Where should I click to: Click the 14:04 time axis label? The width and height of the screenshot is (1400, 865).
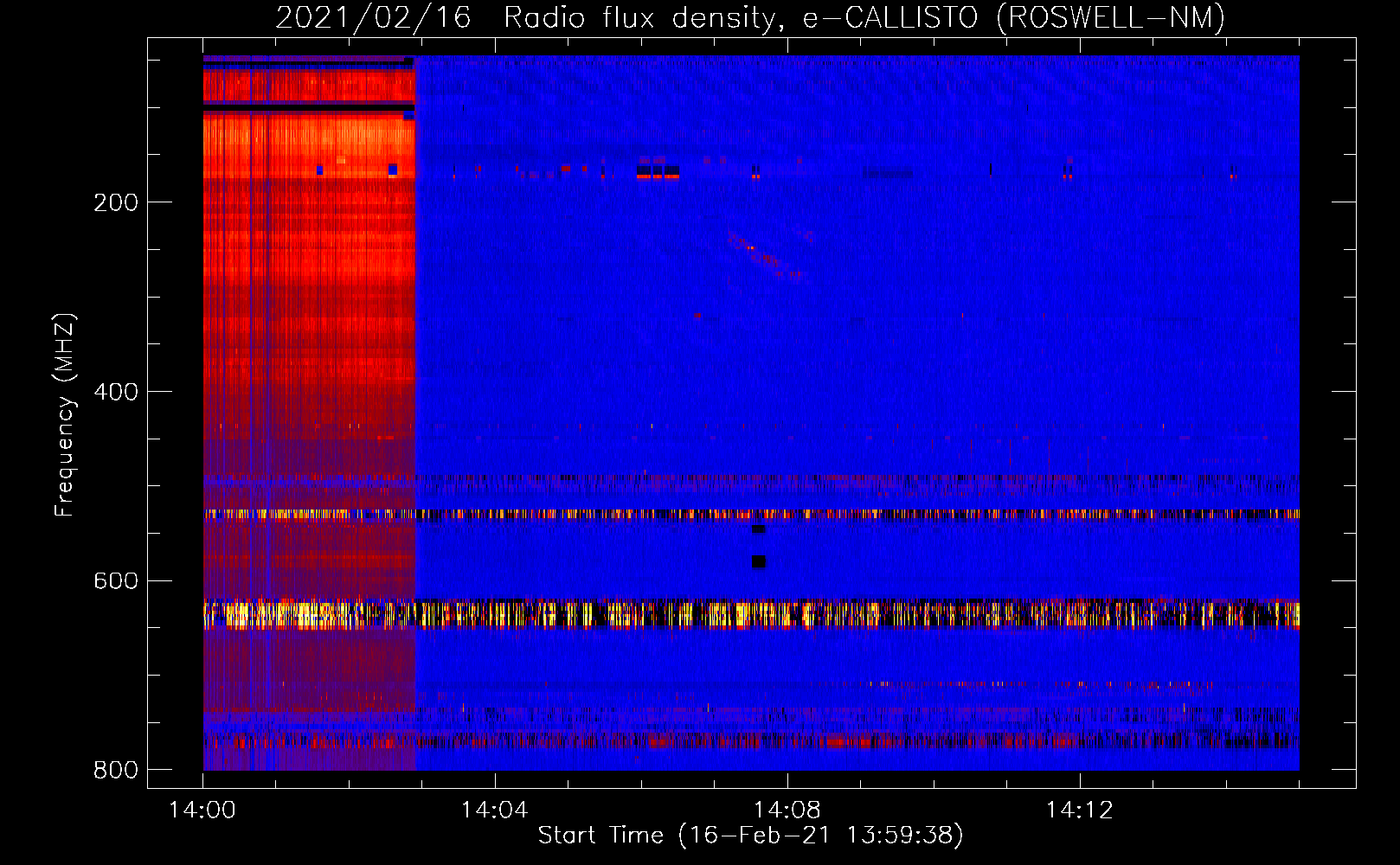click(495, 811)
